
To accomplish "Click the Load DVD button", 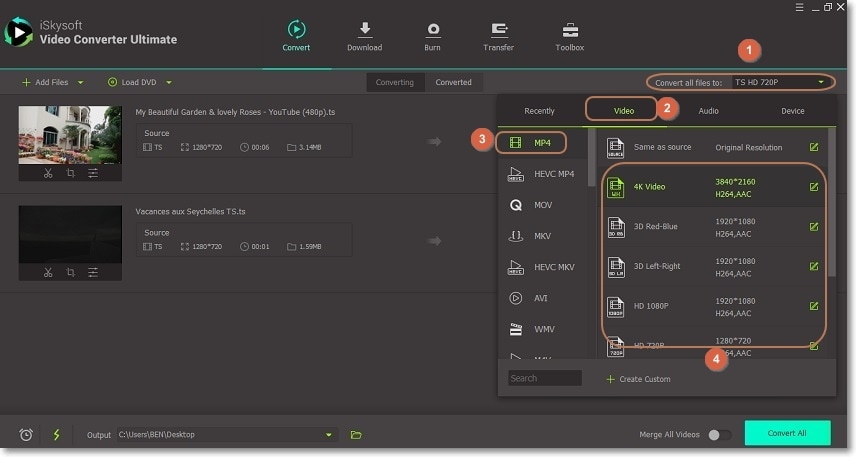I will (x=132, y=82).
